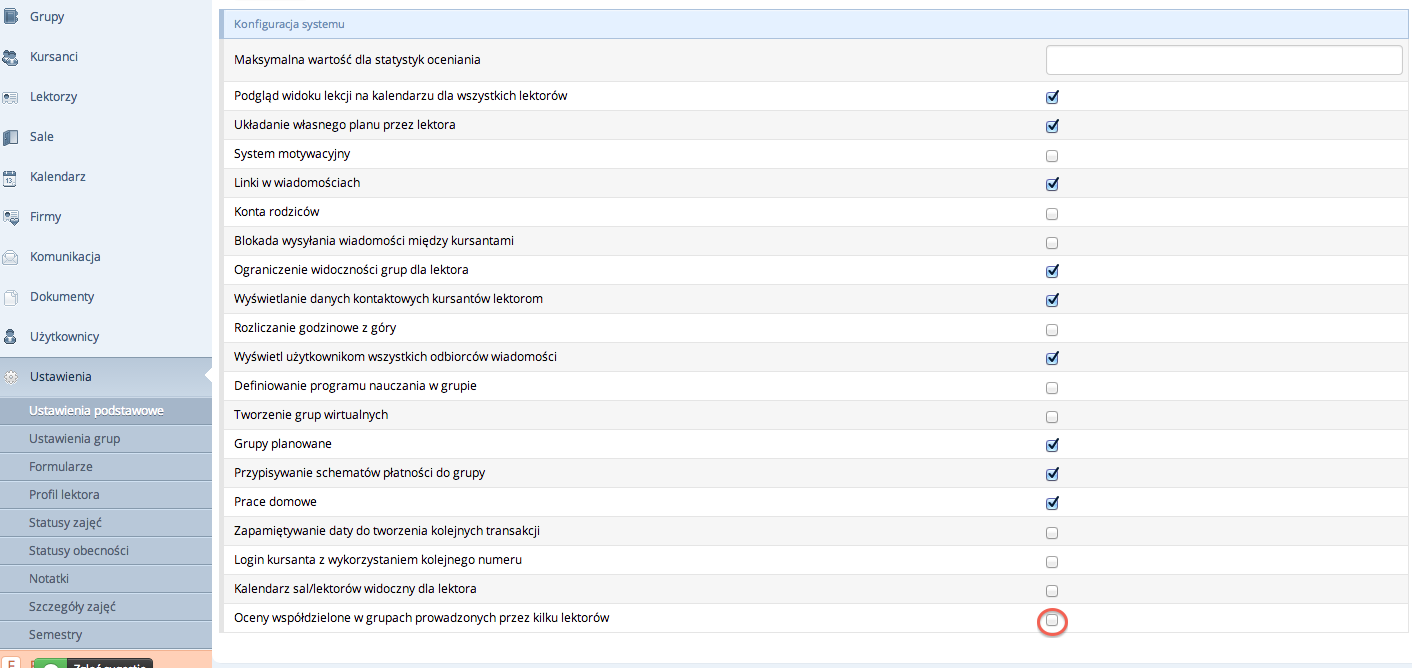Image resolution: width=1412 pixels, height=668 pixels.
Task: Enable Konta rodziców checkbox
Action: pos(1052,213)
